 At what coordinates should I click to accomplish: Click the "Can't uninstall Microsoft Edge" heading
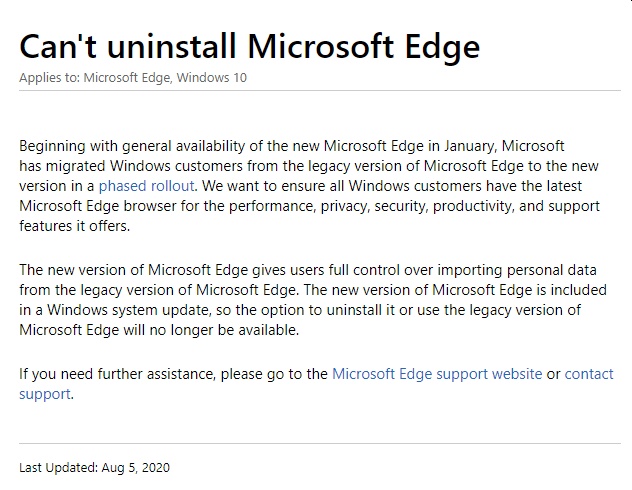point(249,46)
